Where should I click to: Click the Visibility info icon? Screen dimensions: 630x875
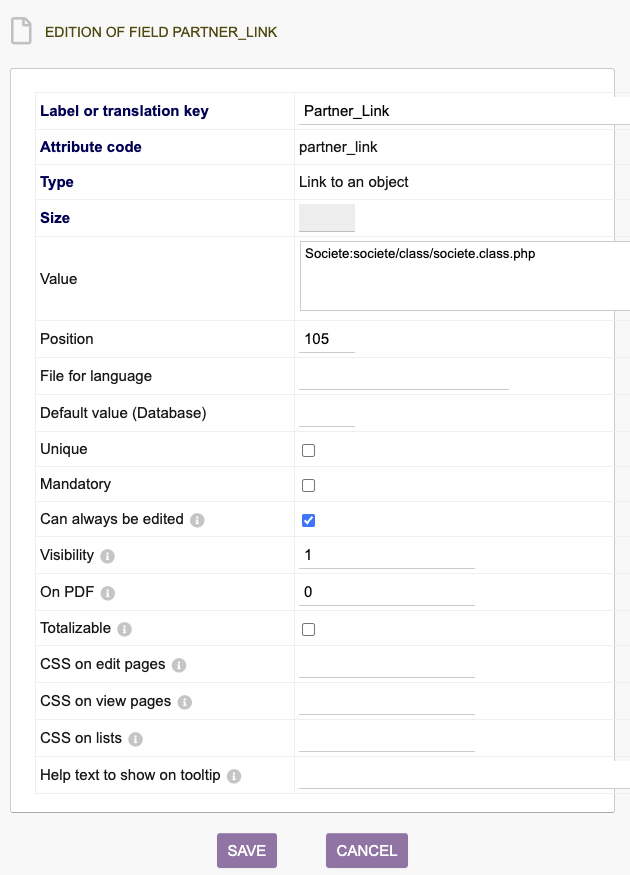click(107, 556)
